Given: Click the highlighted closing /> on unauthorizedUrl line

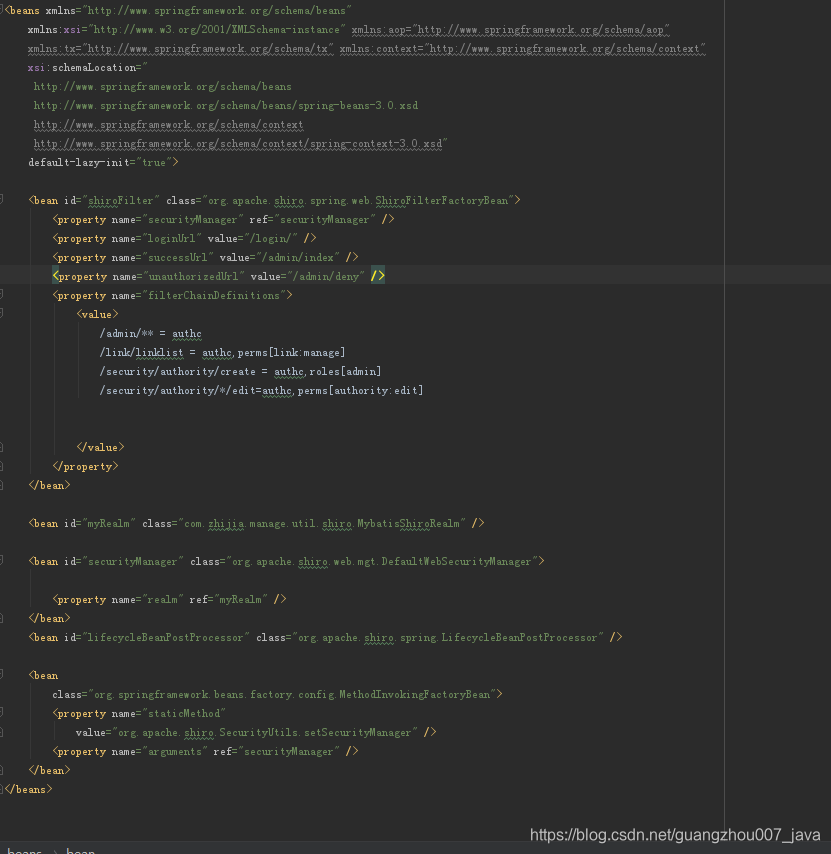Looking at the screenshot, I should (x=377, y=276).
